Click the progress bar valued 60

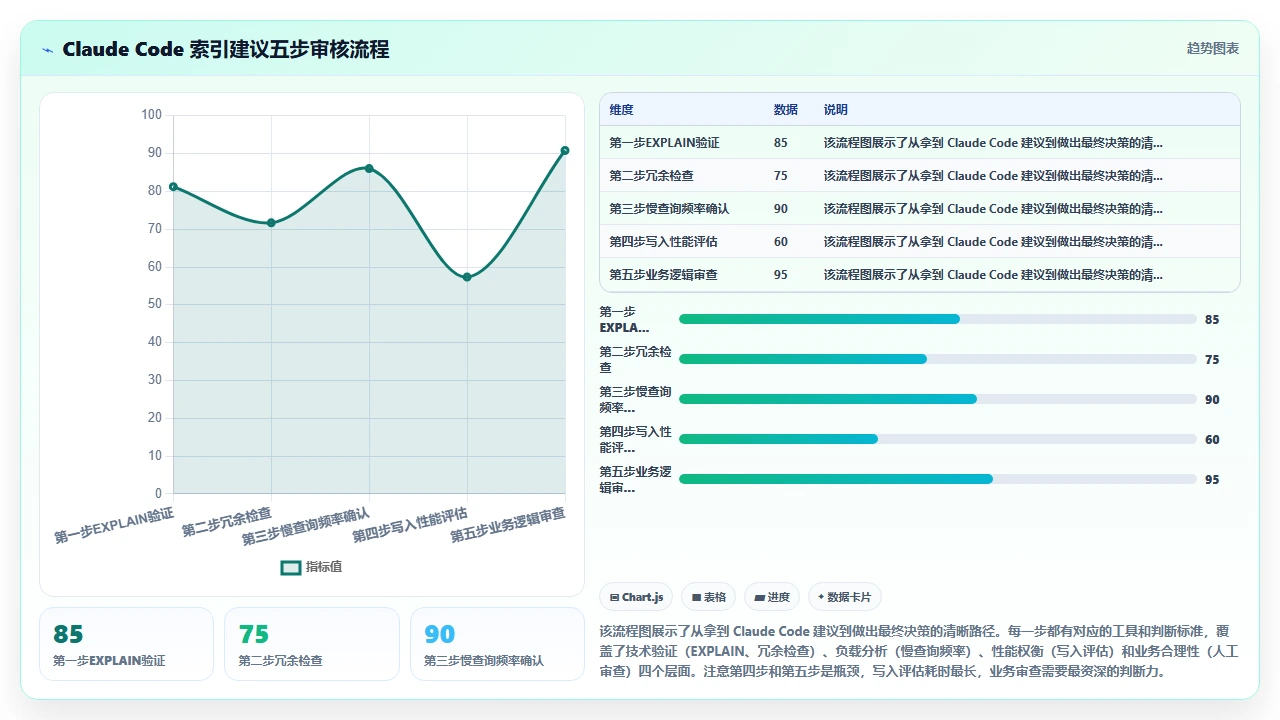point(938,439)
